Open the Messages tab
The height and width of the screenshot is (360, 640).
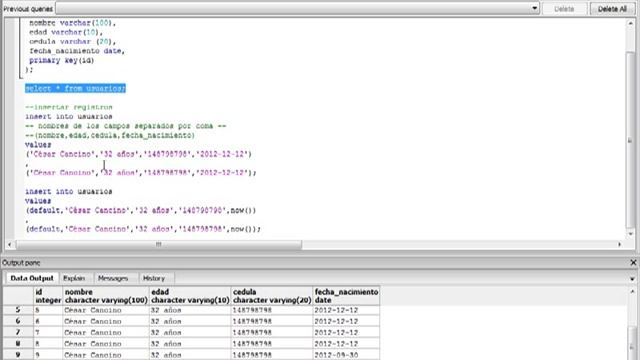tap(113, 278)
